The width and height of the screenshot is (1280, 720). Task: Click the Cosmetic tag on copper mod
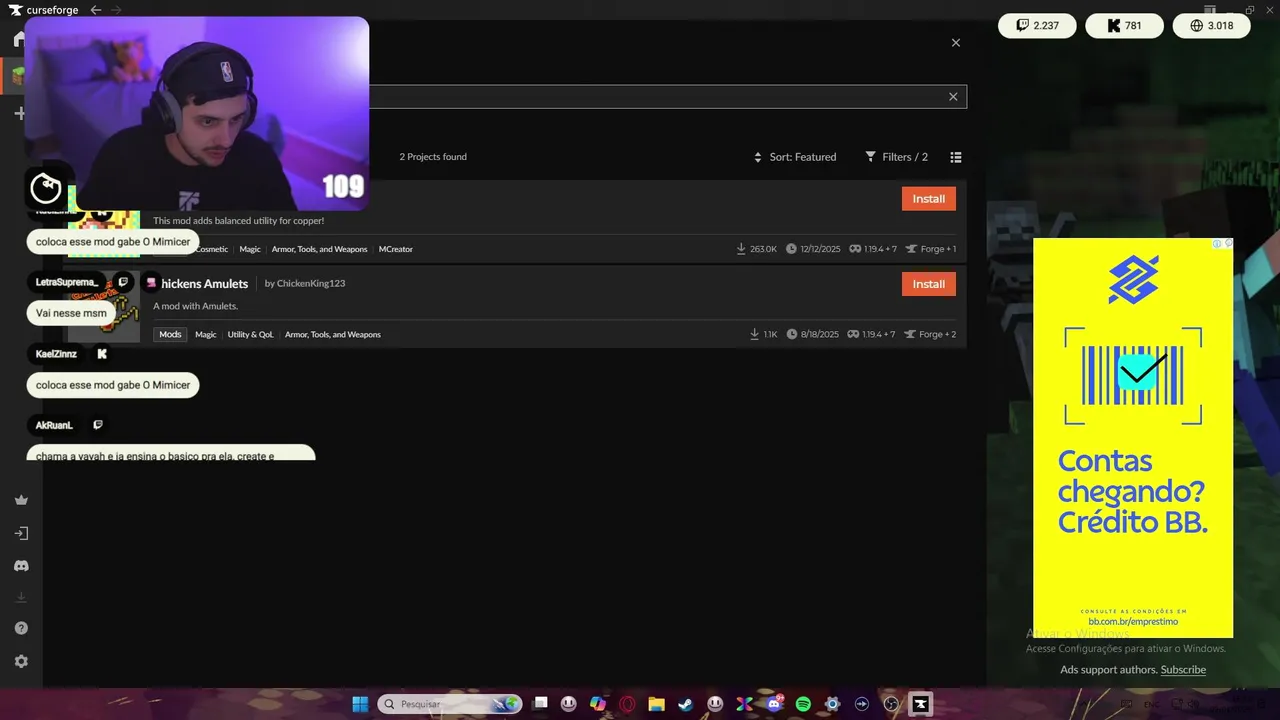click(212, 249)
